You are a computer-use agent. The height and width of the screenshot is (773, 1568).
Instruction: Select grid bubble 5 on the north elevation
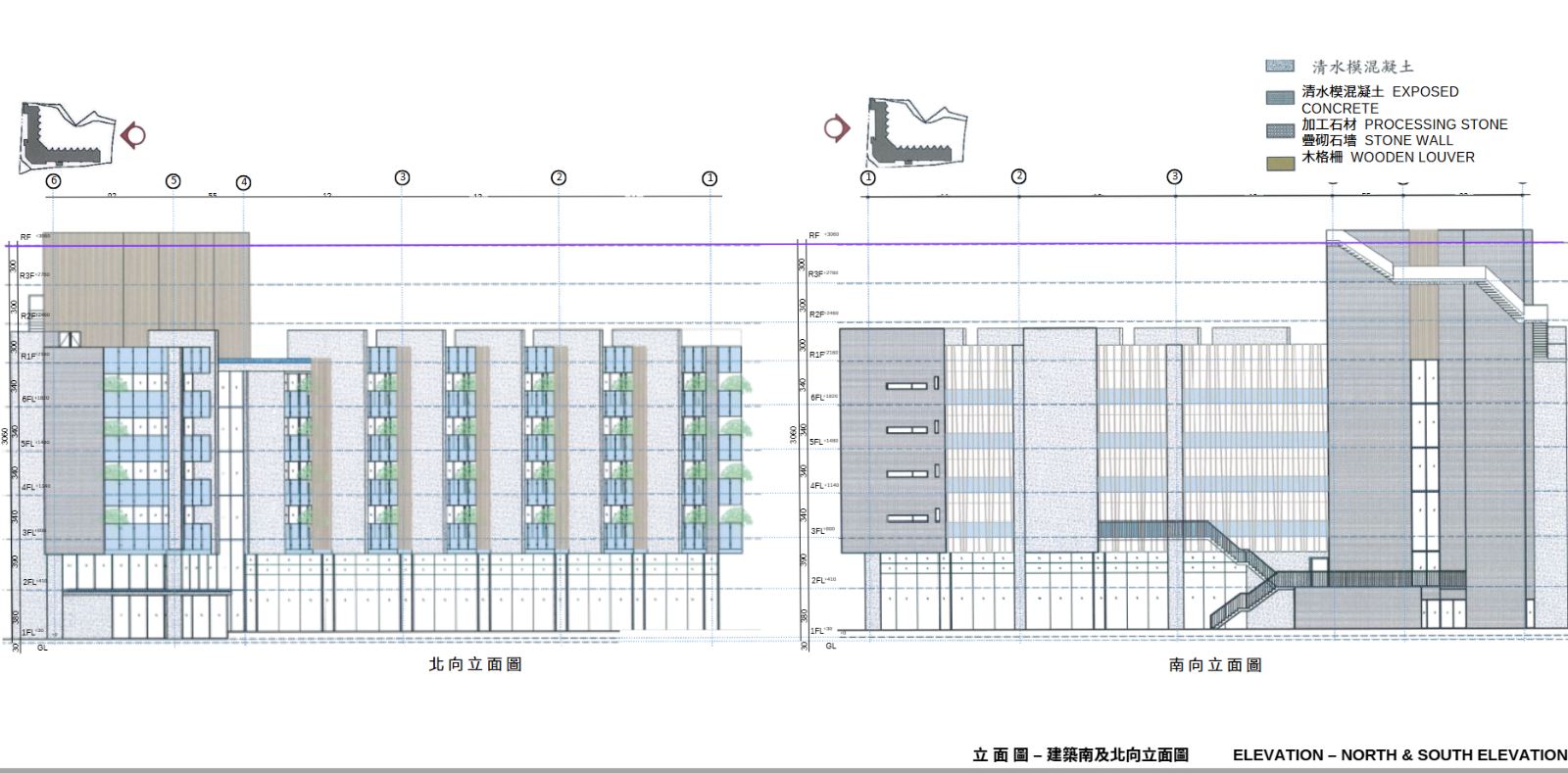173,181
